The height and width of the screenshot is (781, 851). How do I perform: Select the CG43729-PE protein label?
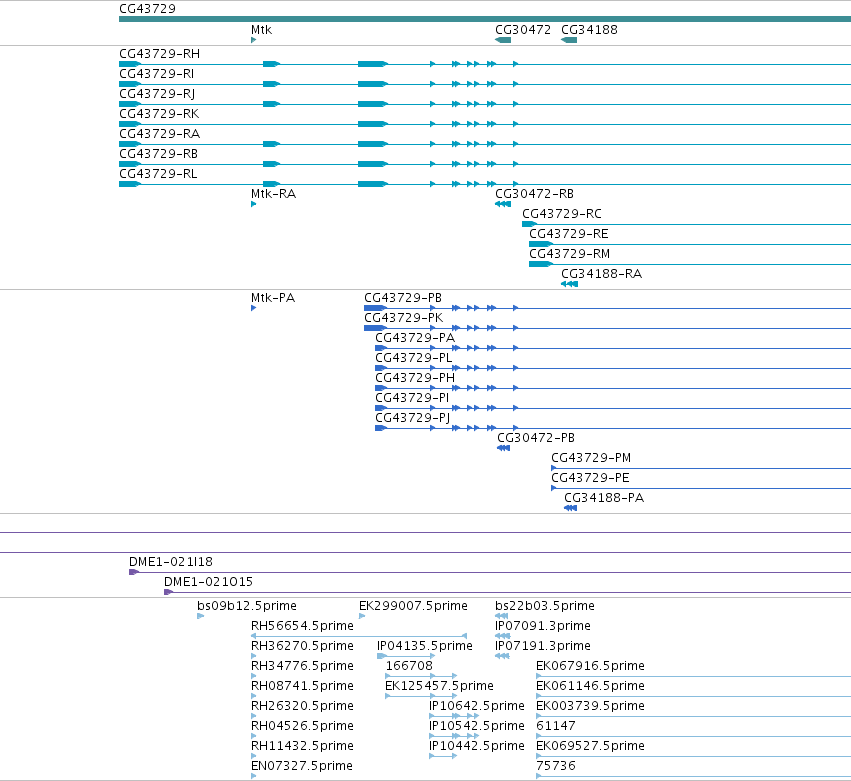coord(590,479)
